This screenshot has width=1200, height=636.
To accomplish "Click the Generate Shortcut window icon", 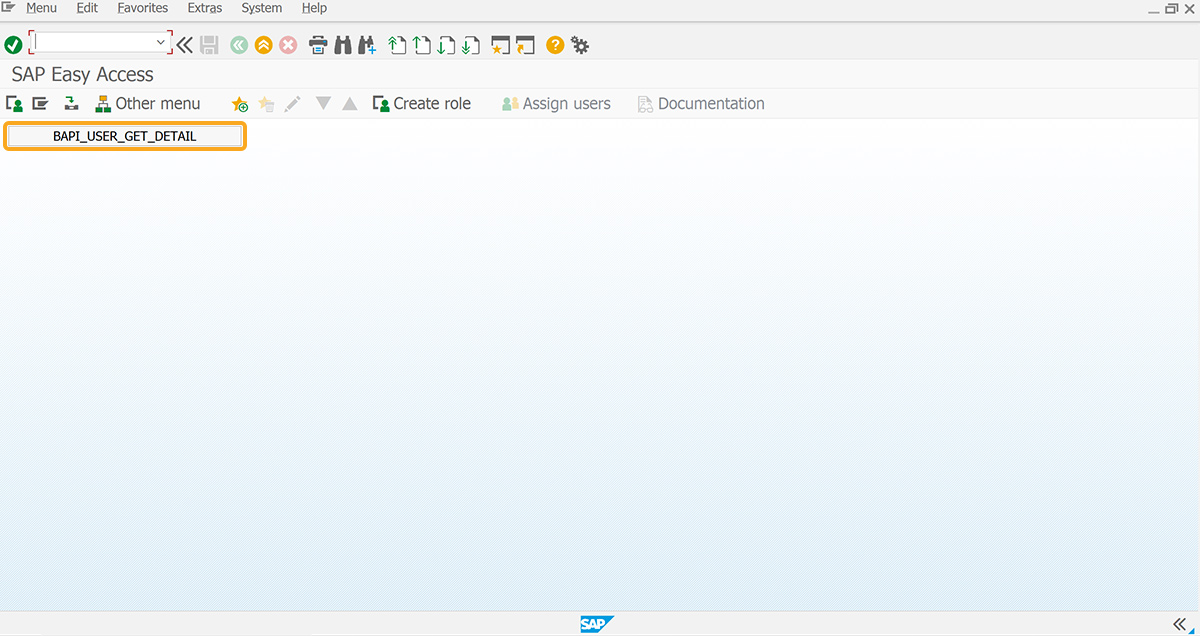I will click(x=526, y=45).
